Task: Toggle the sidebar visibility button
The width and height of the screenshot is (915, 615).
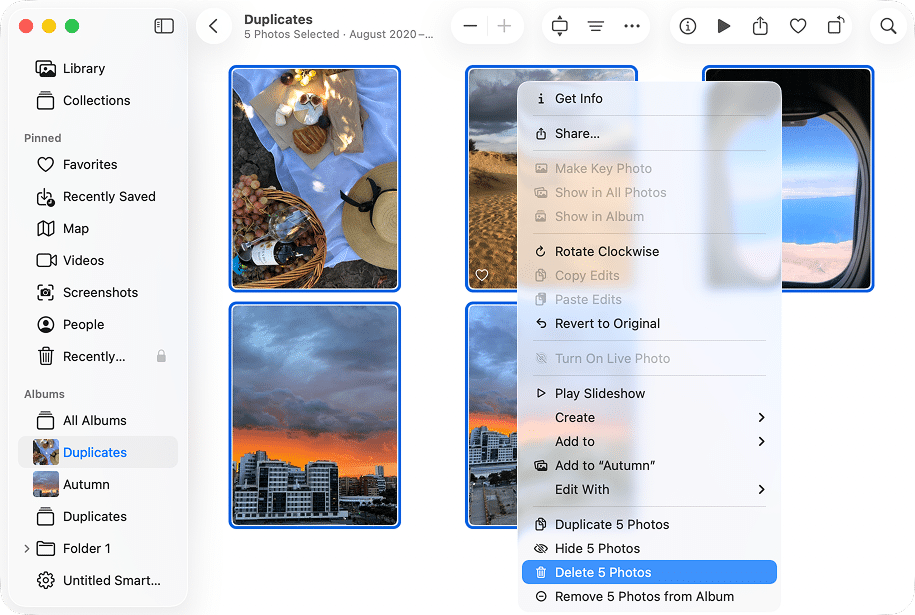Action: click(x=163, y=26)
